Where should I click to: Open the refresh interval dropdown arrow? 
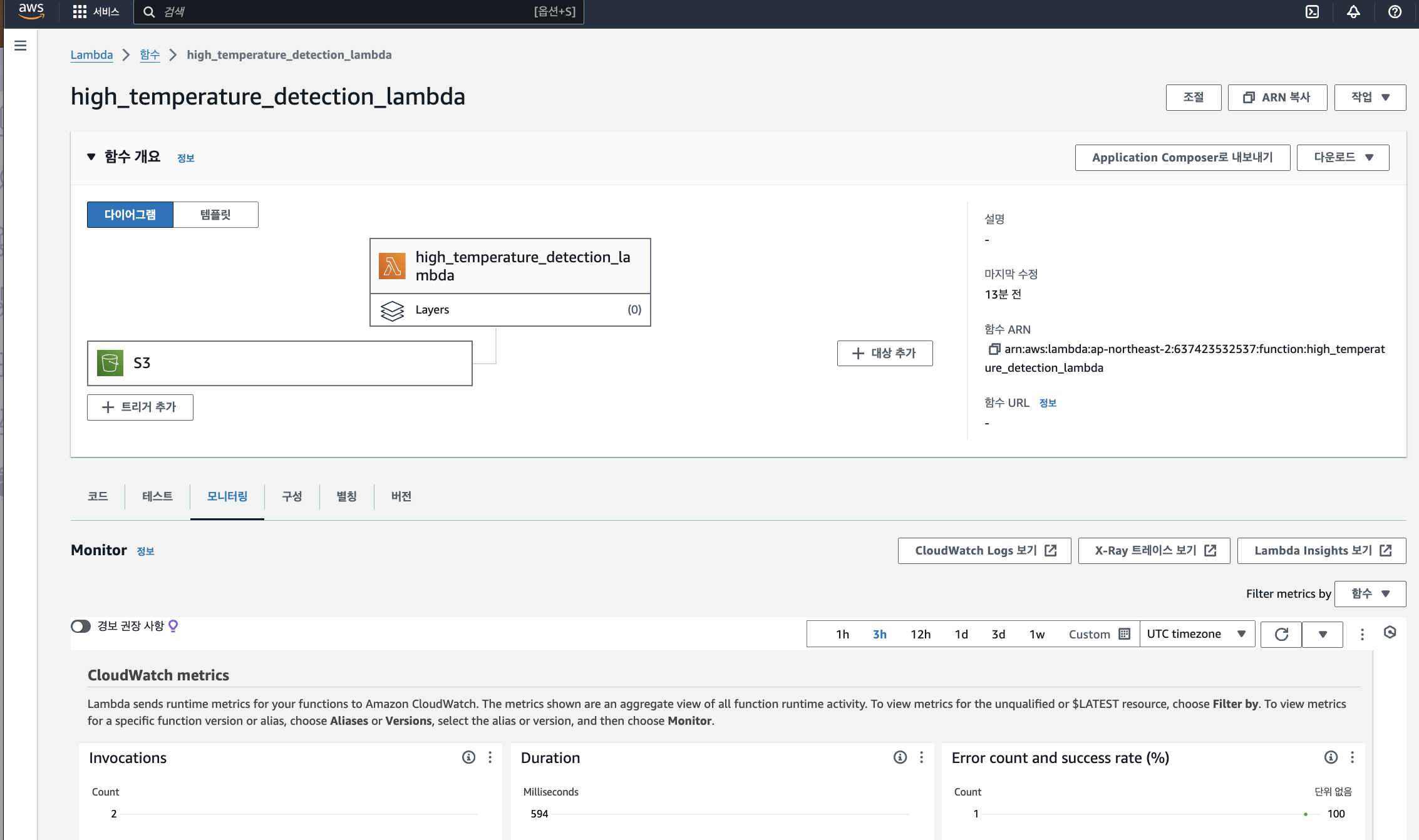pyautogui.click(x=1323, y=635)
